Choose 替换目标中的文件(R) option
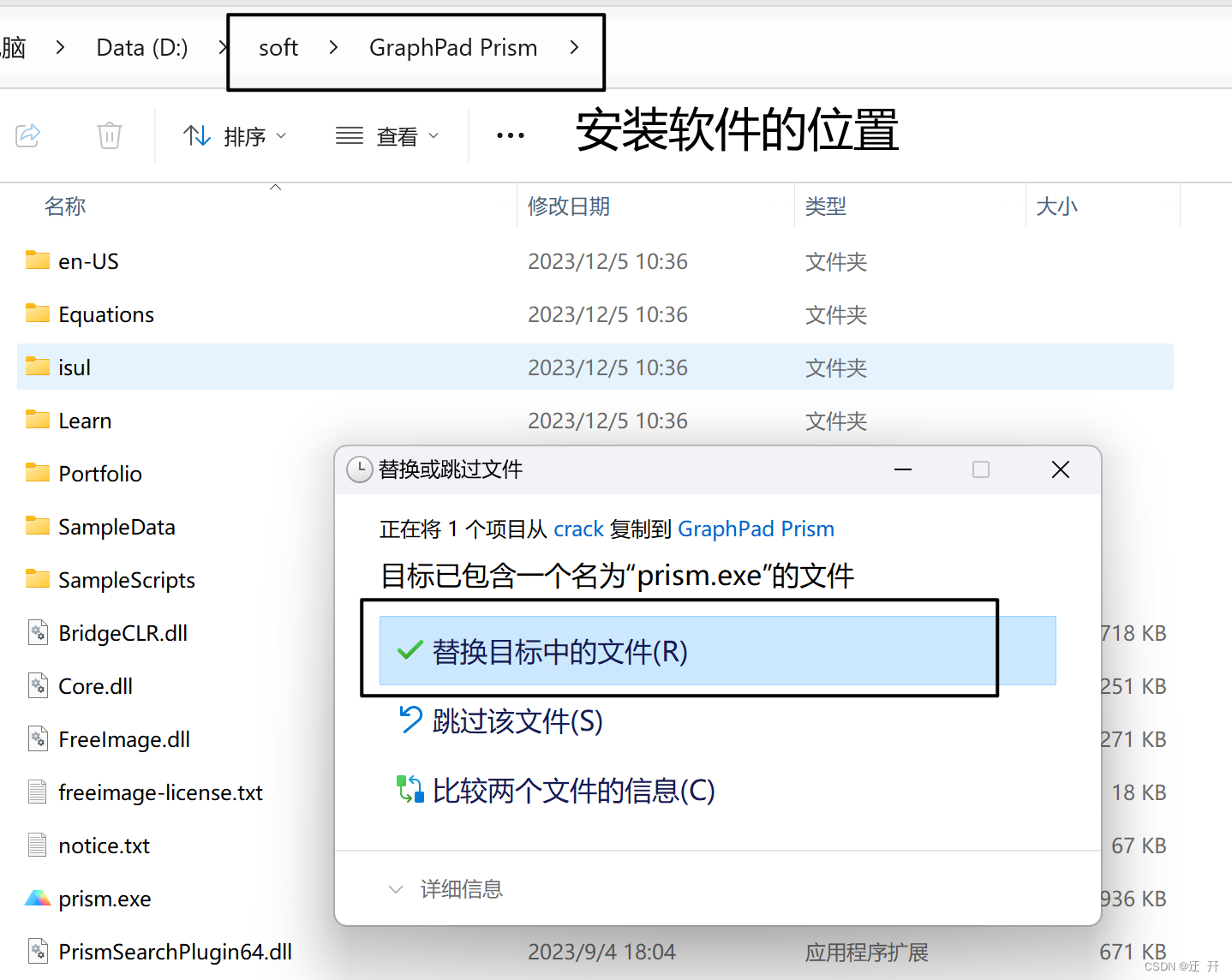Screen dimensions: 1232x980 coord(717,651)
